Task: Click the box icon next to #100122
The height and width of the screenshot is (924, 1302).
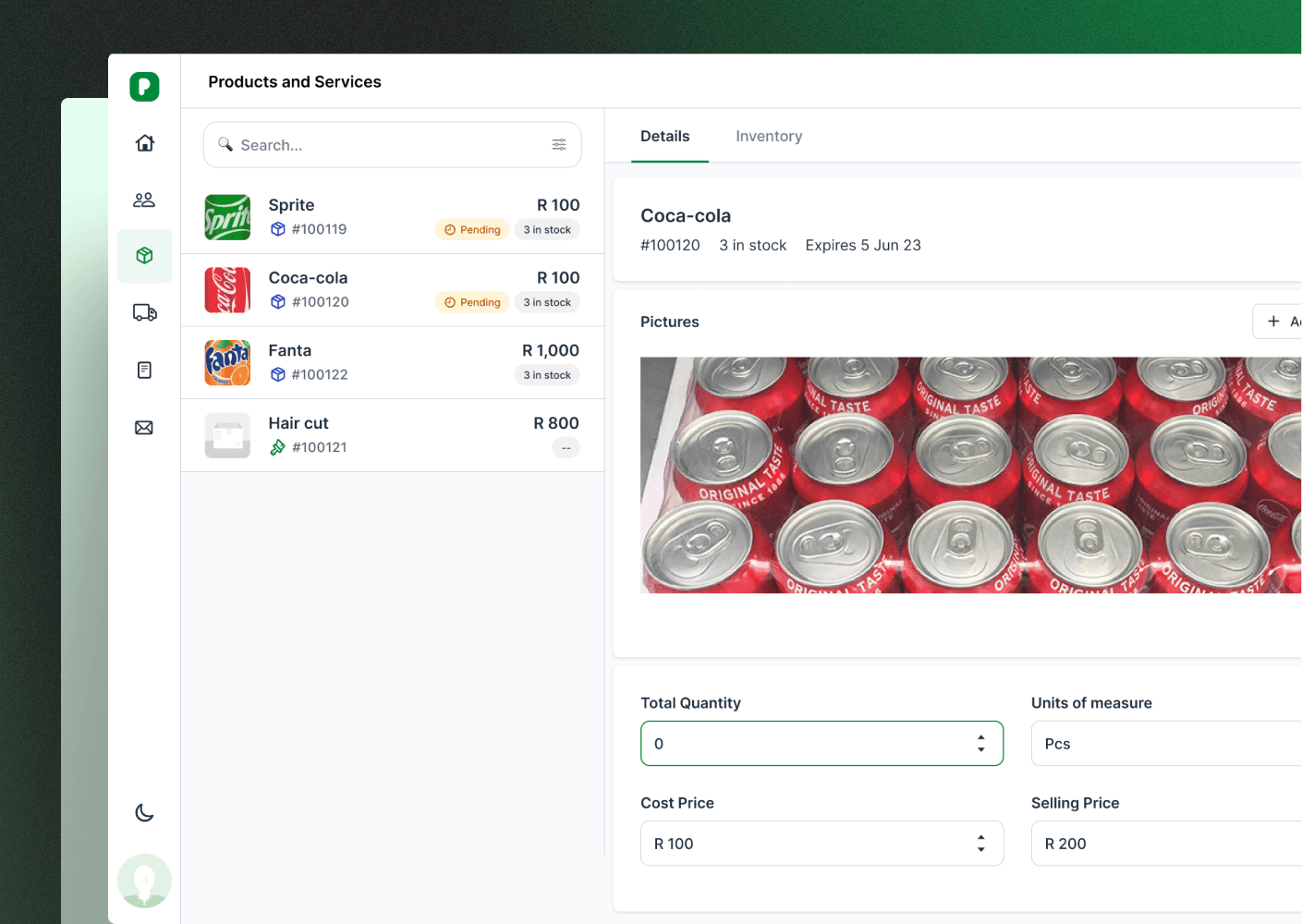Action: [277, 374]
